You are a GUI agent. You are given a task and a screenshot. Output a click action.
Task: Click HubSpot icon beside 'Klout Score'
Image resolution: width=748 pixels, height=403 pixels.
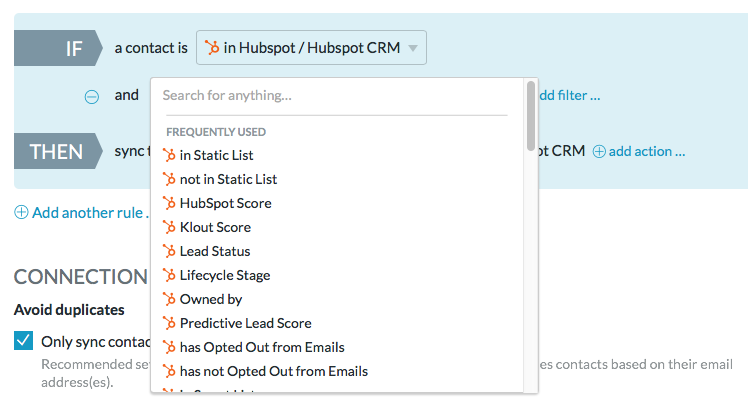click(x=169, y=227)
